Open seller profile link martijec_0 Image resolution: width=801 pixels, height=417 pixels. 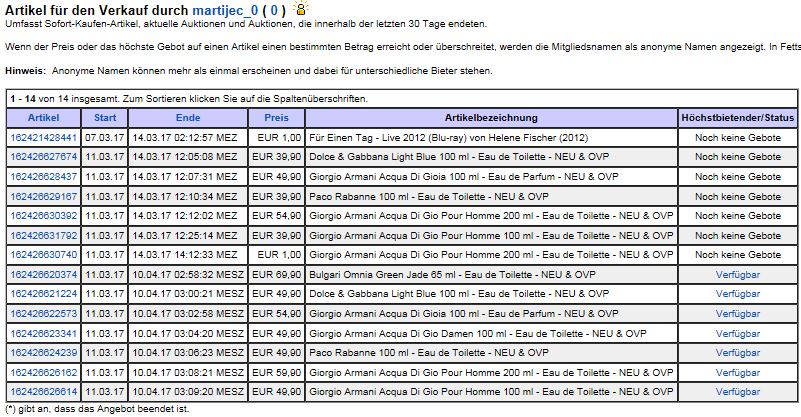225,10
